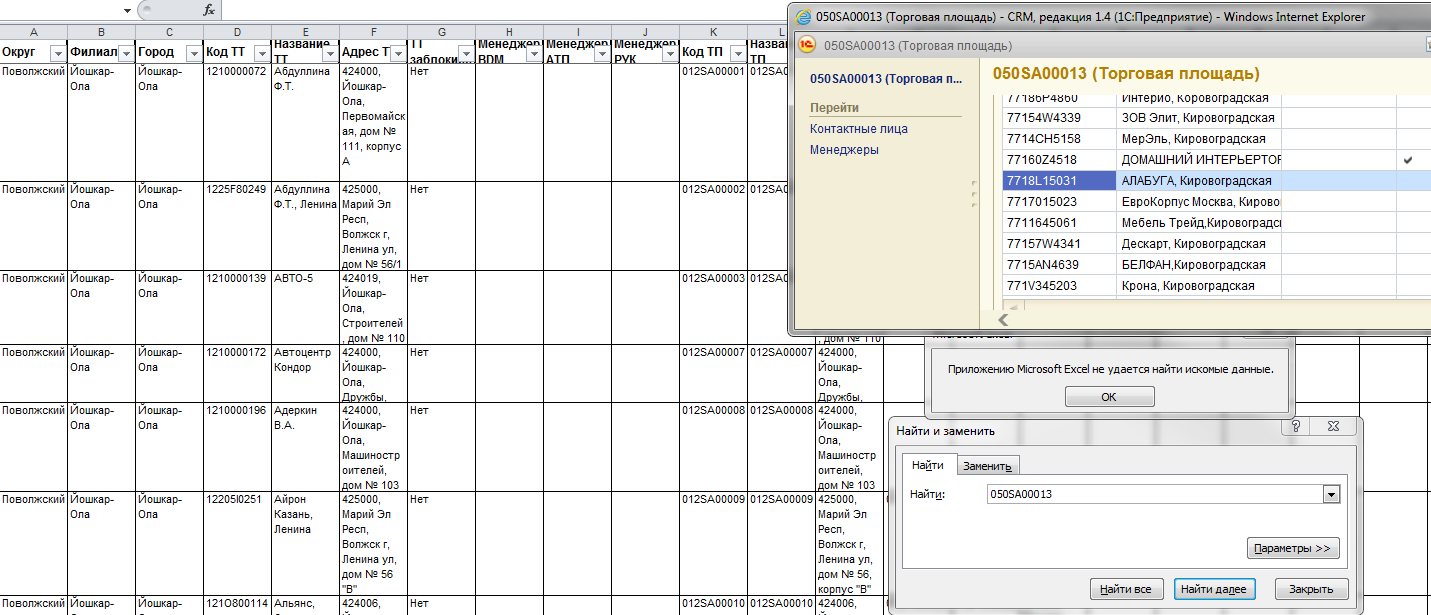Click the 77154W4339 cell in the CRM table

pos(1059,118)
